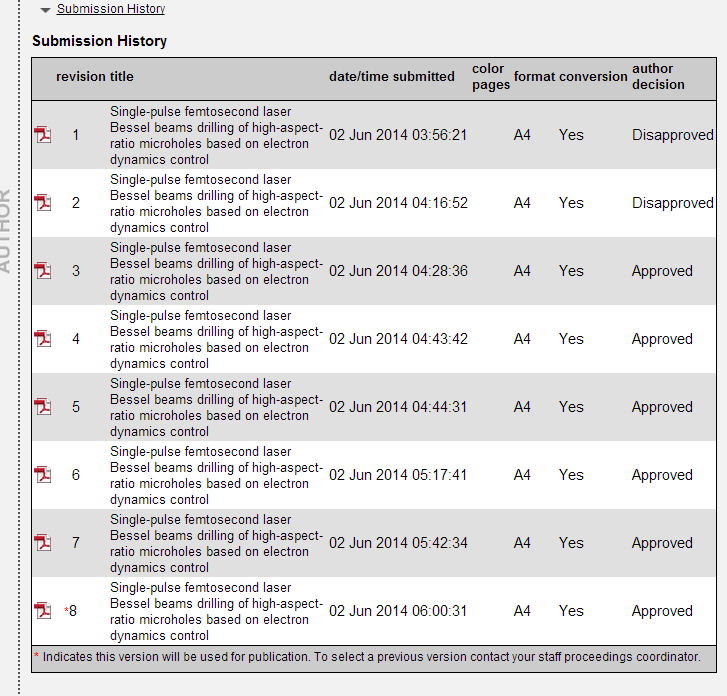This screenshot has height=696, width=727.
Task: Click the PDF icon beside revision 7
Action: coord(43,543)
